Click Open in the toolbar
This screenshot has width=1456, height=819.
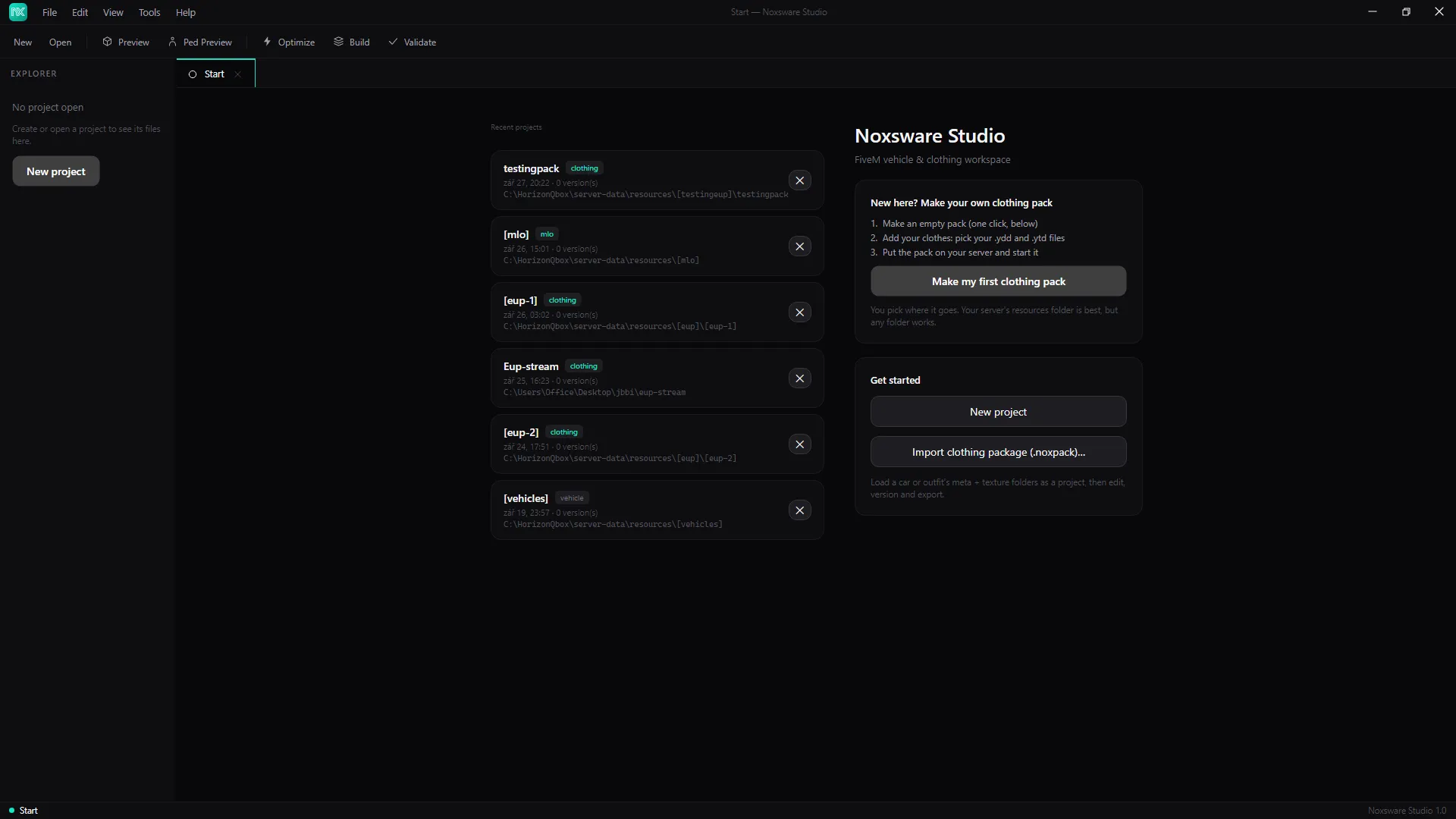coord(60,42)
